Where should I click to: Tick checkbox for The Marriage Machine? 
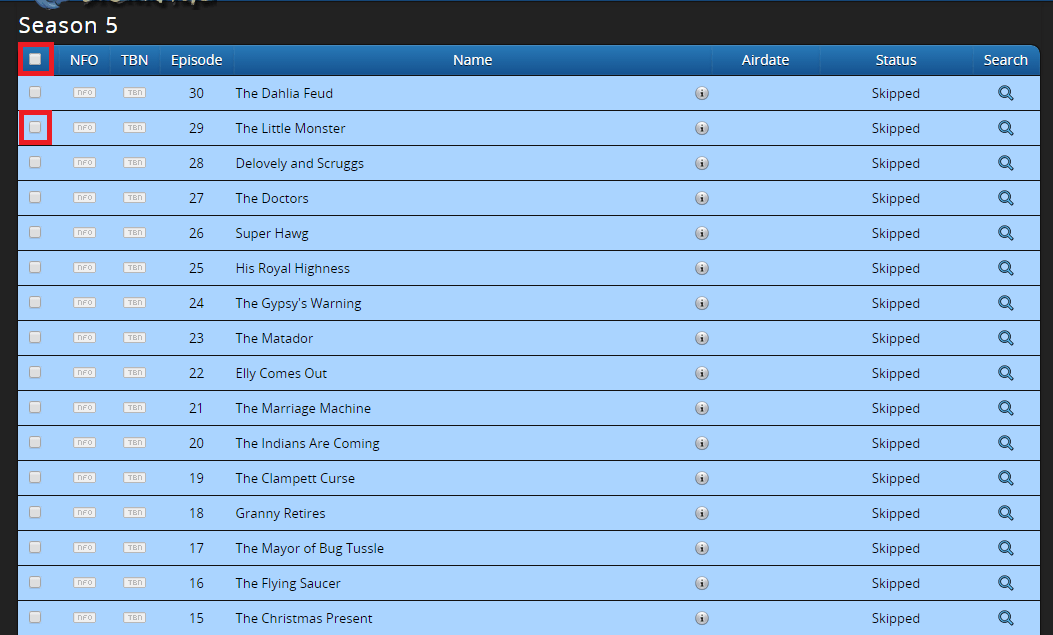point(35,408)
